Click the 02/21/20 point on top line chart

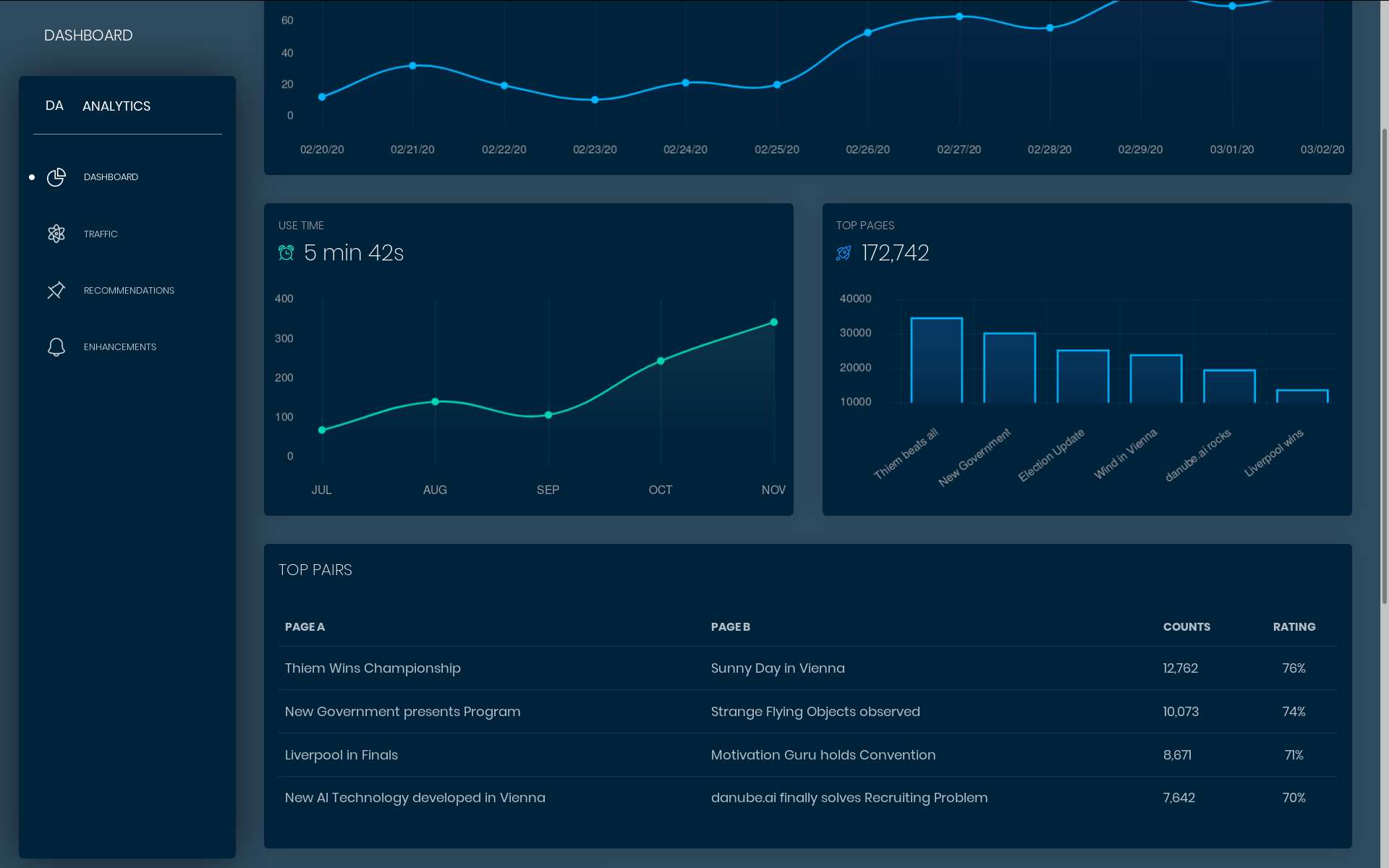coord(413,66)
